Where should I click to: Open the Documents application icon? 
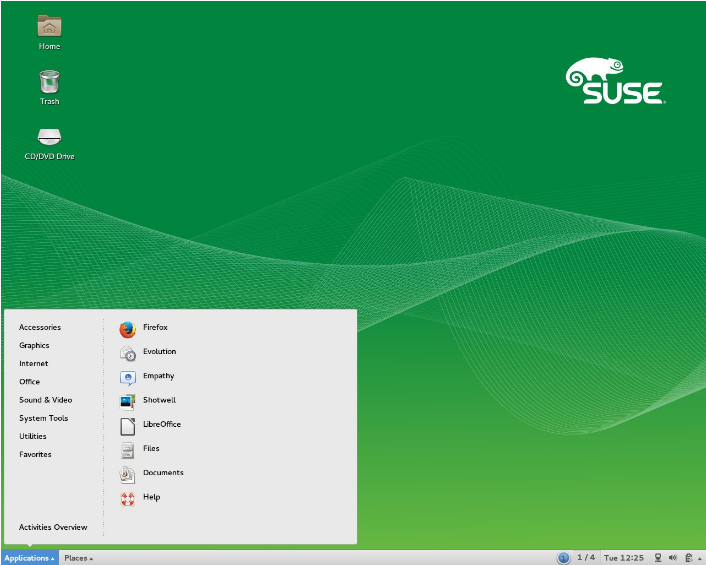127,475
